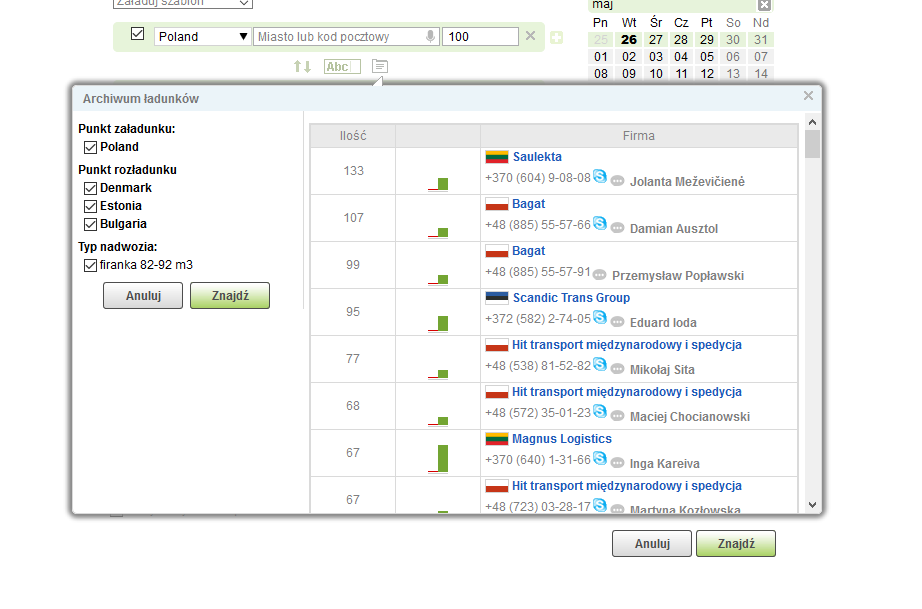Open the Załaduj szablon template dropdown
This screenshot has height=609, width=922.
click(183, 3)
